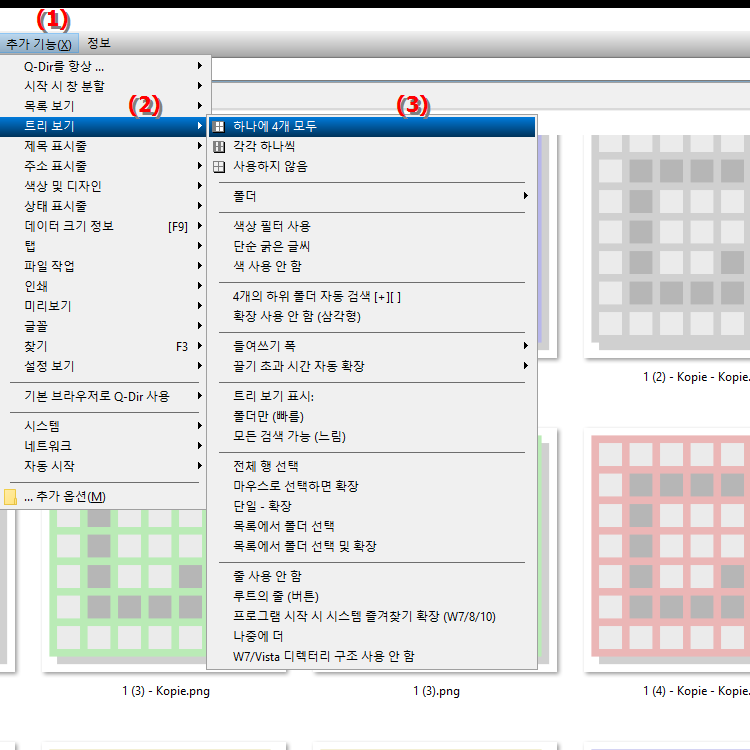Open the 네트워크 submenu
The image size is (750, 750).
(103, 446)
